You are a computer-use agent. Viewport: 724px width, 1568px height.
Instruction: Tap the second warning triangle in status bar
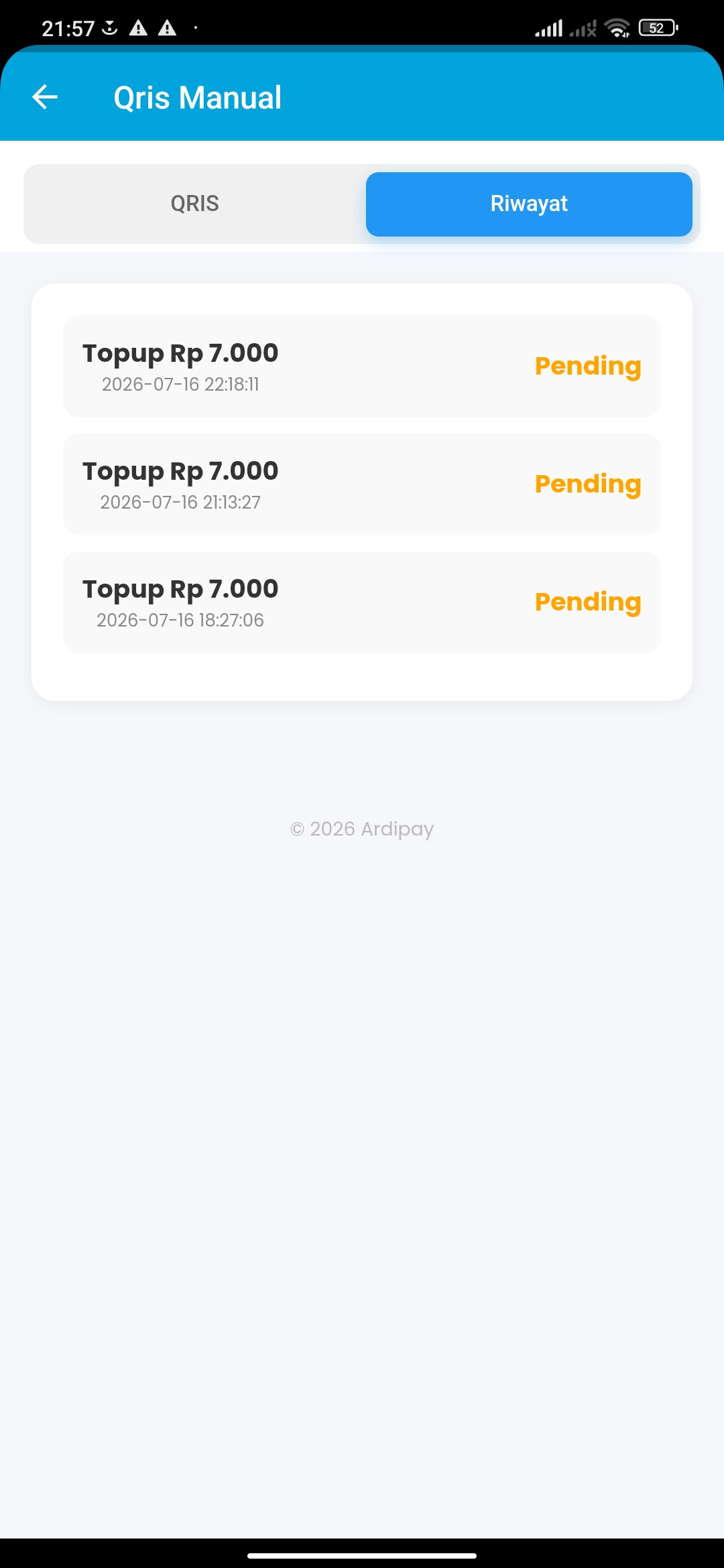tap(167, 28)
